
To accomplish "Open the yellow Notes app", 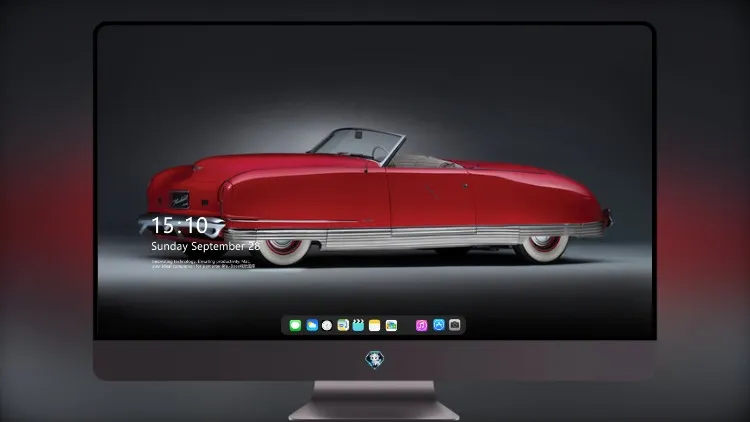I will (375, 325).
